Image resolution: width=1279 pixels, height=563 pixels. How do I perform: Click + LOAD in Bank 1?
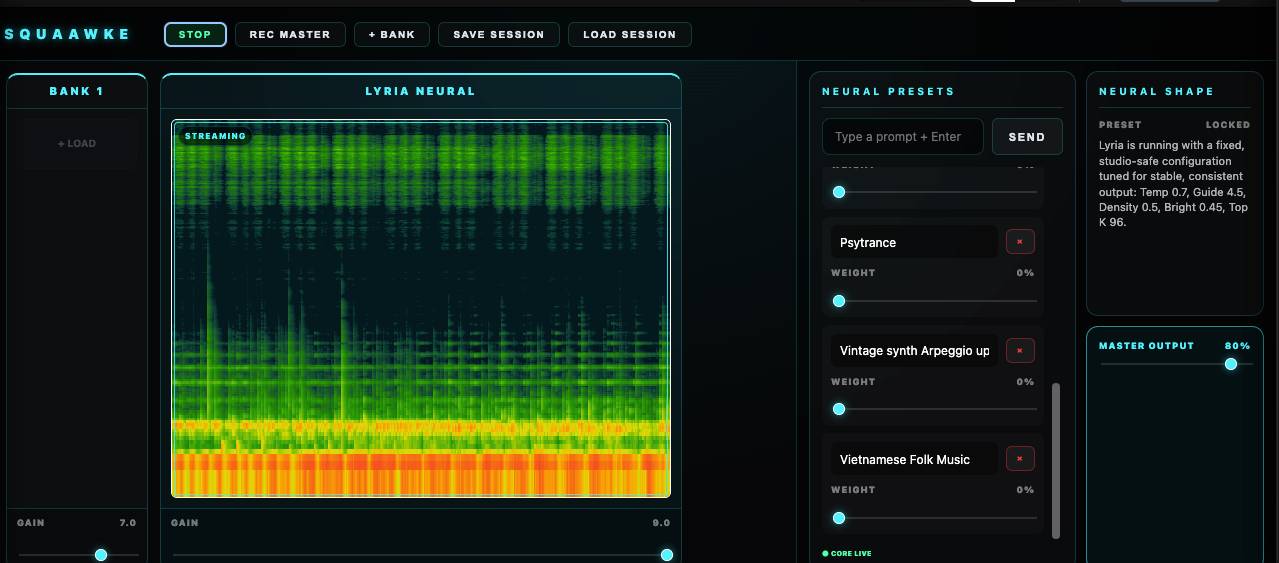point(77,143)
